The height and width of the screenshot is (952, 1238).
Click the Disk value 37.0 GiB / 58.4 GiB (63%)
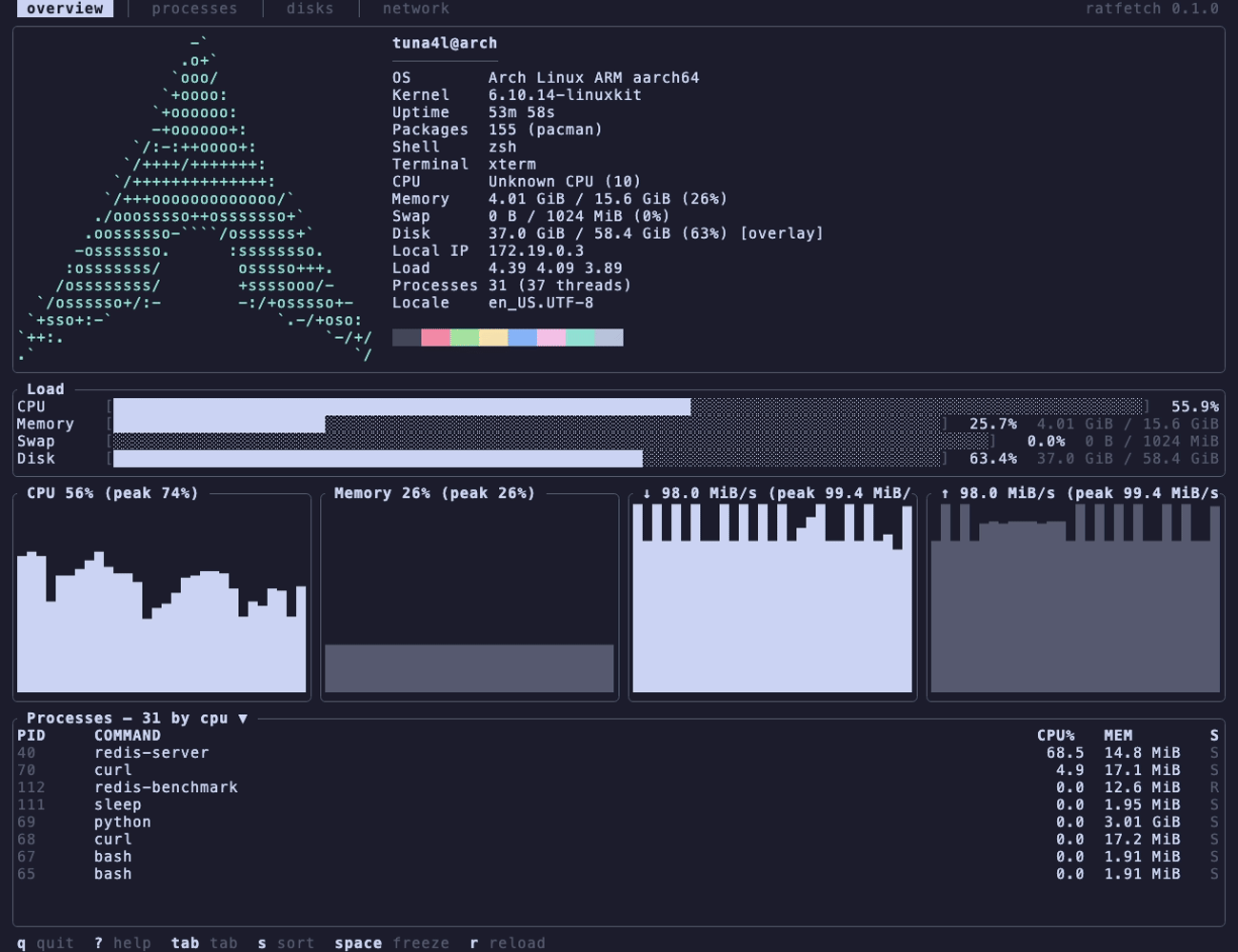pos(609,234)
